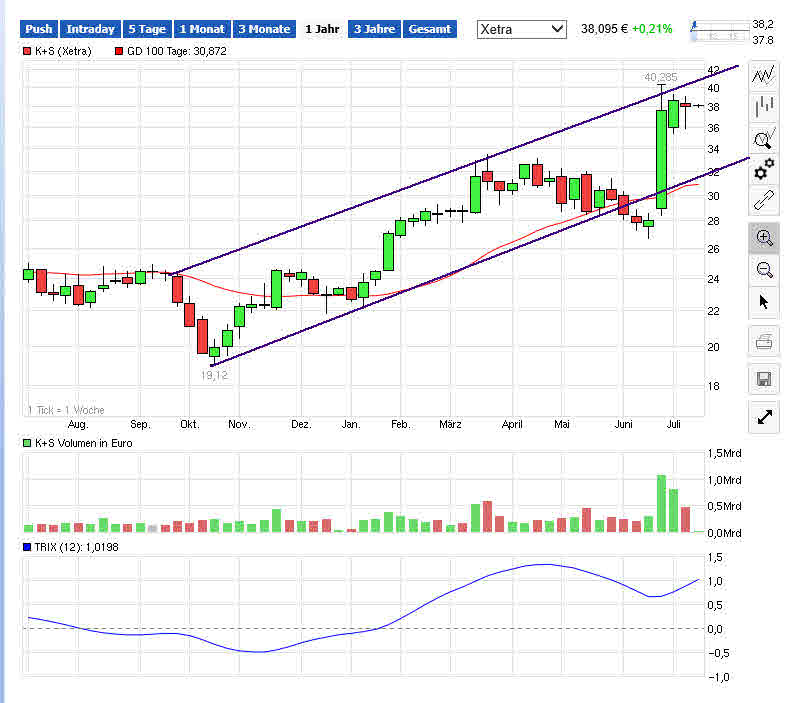This screenshot has height=703, width=786.
Task: Activate the zoom in magnifier tool
Action: pyautogui.click(x=764, y=237)
